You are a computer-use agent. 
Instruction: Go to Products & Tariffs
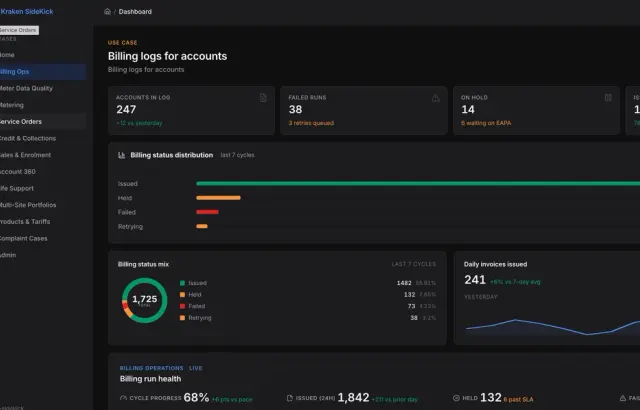point(43,222)
